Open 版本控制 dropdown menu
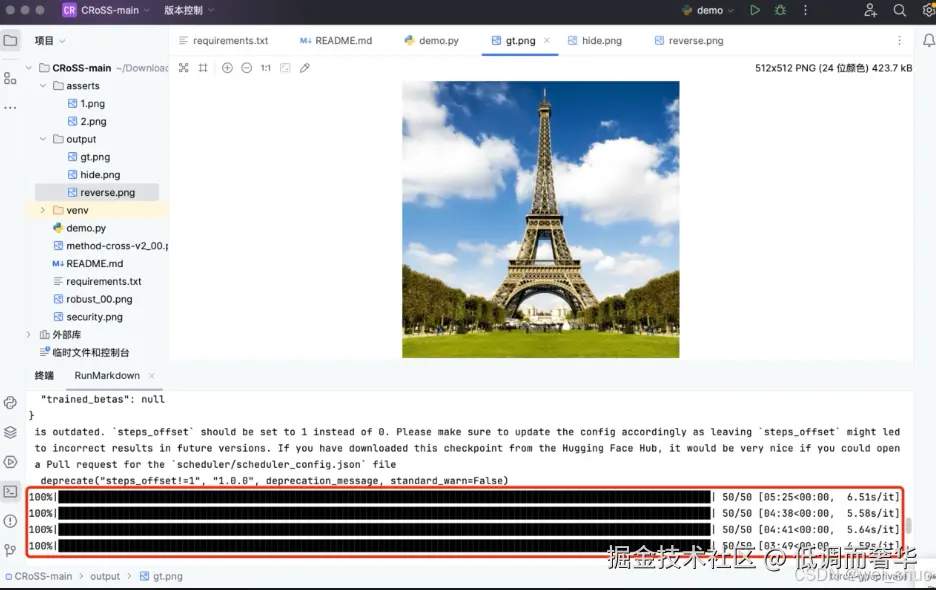 point(189,10)
